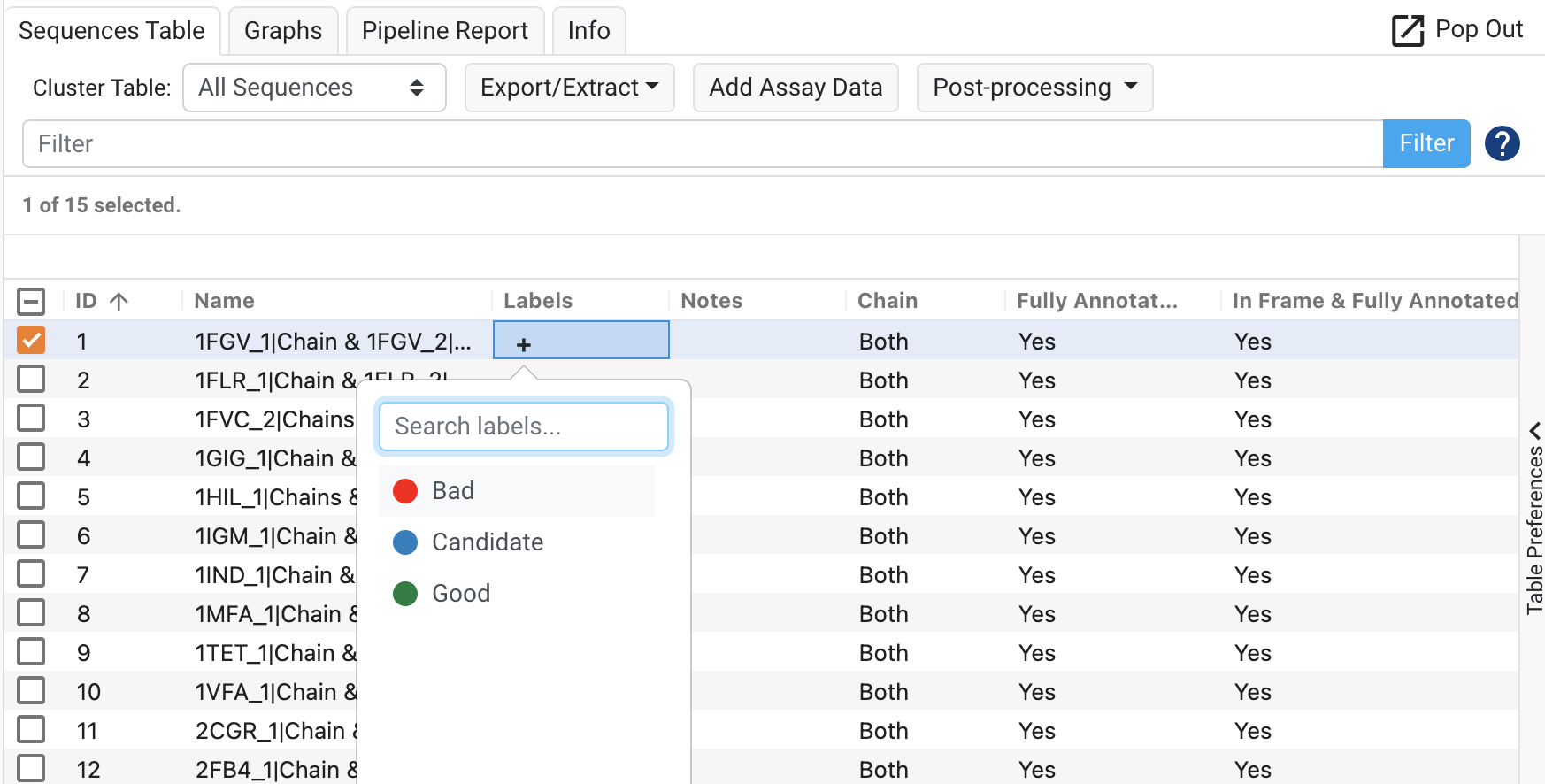
Task: Click the 1VFA_1|Chain name cell
Action: (276, 692)
